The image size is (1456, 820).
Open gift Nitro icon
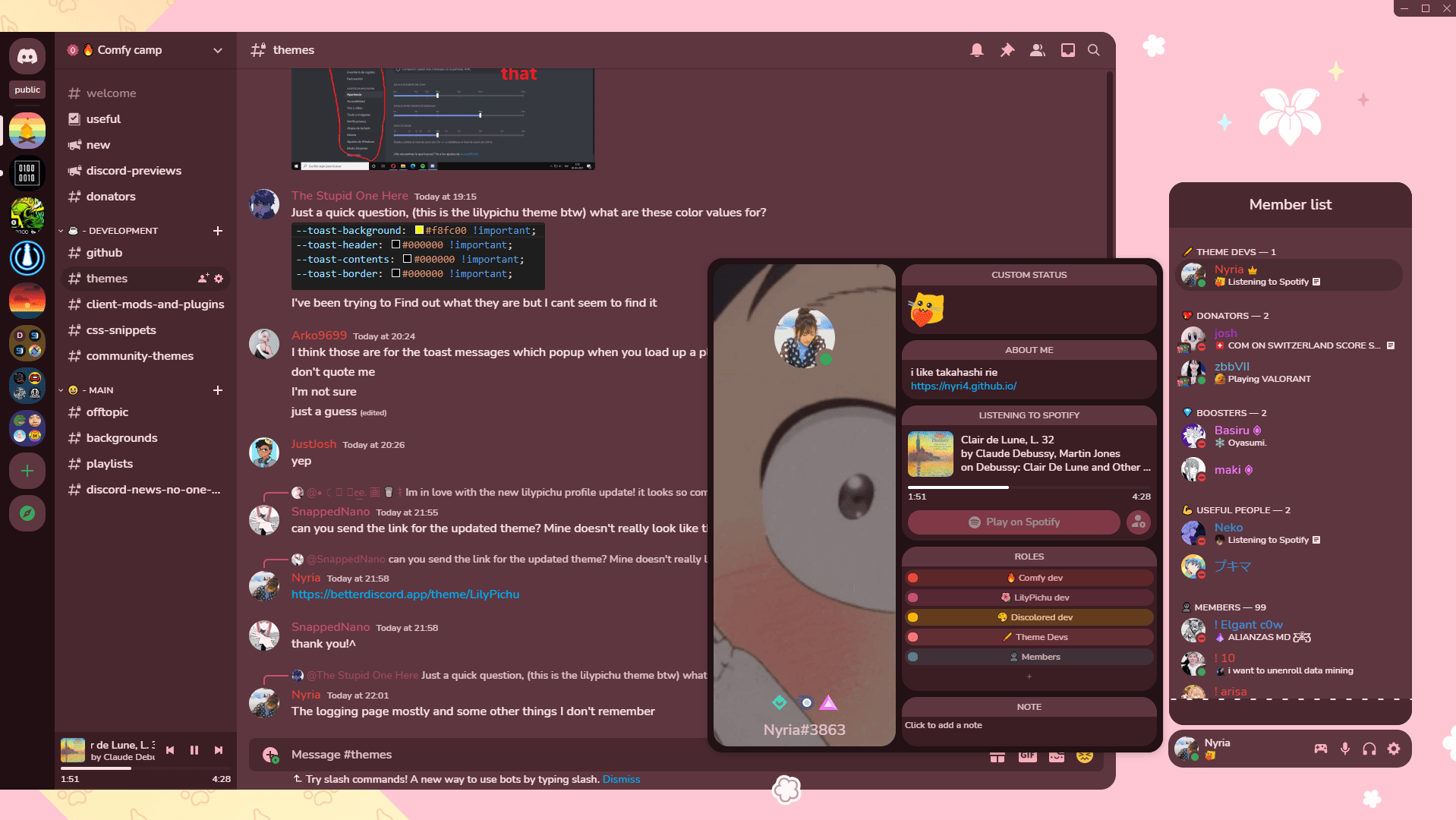pos(997,756)
